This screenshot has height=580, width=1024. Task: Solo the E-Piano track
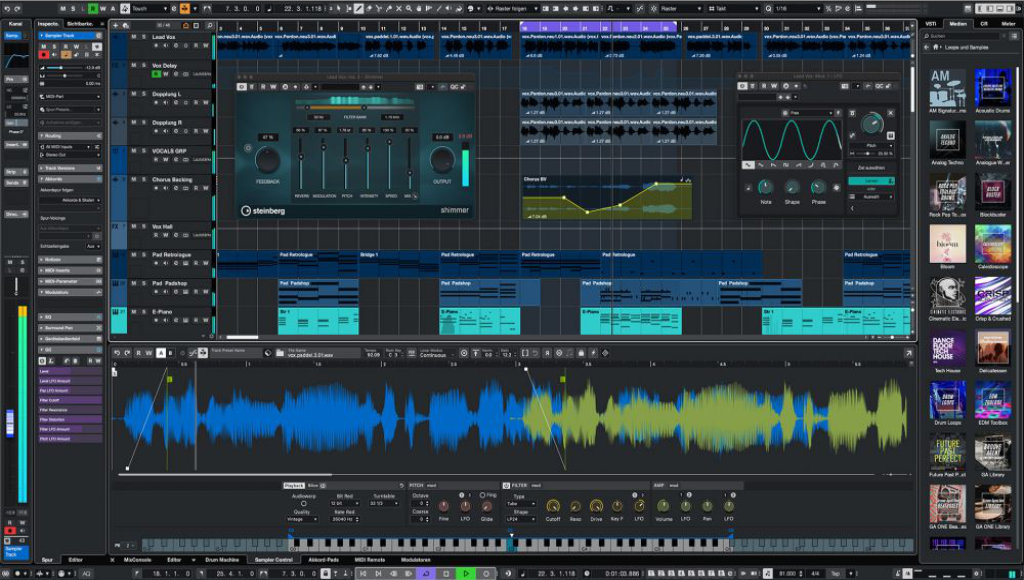coord(144,312)
